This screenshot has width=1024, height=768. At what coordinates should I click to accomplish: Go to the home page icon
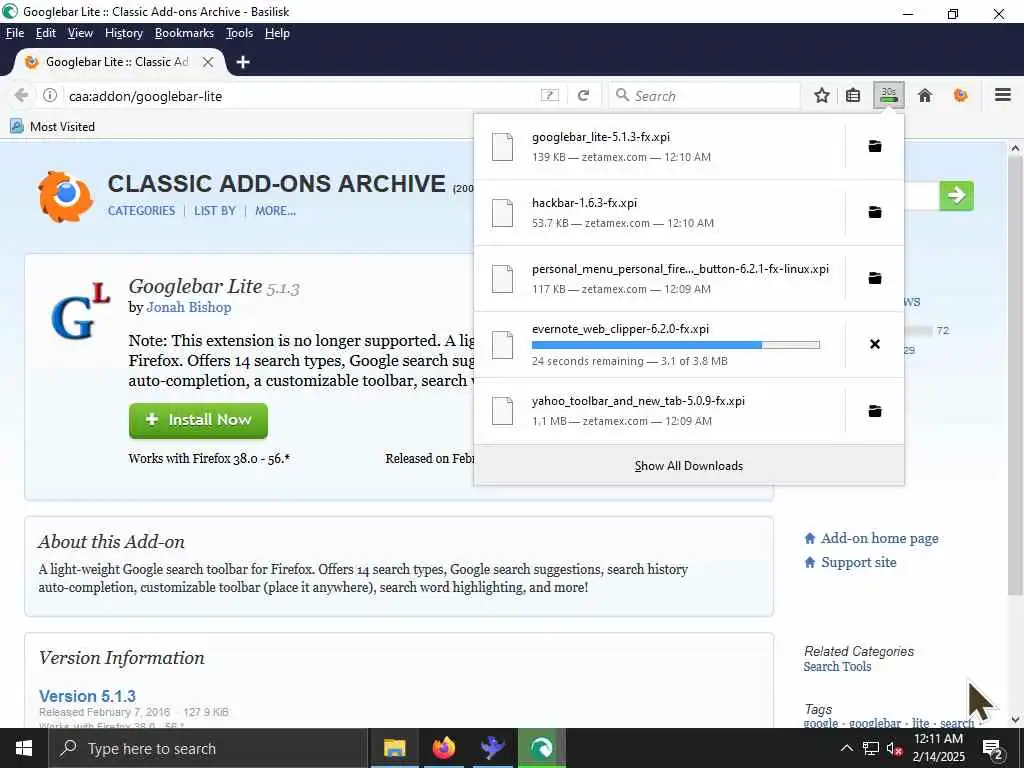pyautogui.click(x=924, y=95)
